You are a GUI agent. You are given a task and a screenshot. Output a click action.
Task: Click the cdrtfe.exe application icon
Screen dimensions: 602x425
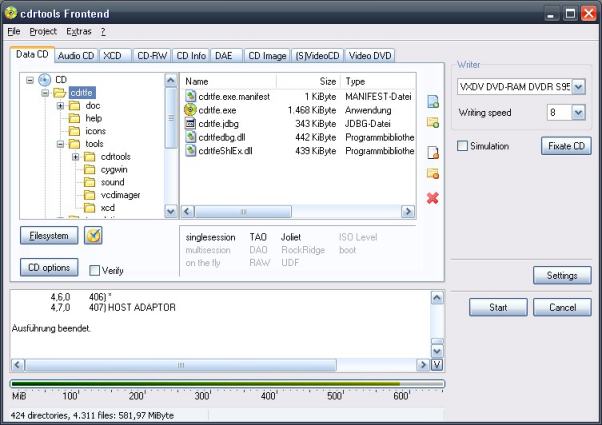point(190,110)
